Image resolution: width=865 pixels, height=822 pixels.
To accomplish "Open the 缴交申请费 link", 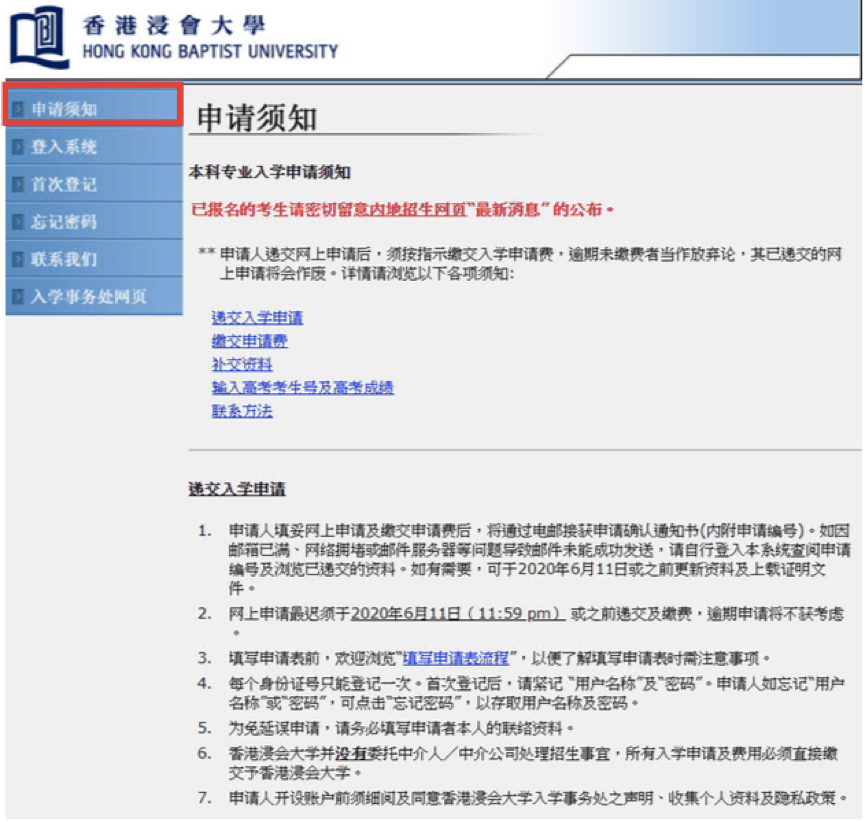I will [249, 341].
